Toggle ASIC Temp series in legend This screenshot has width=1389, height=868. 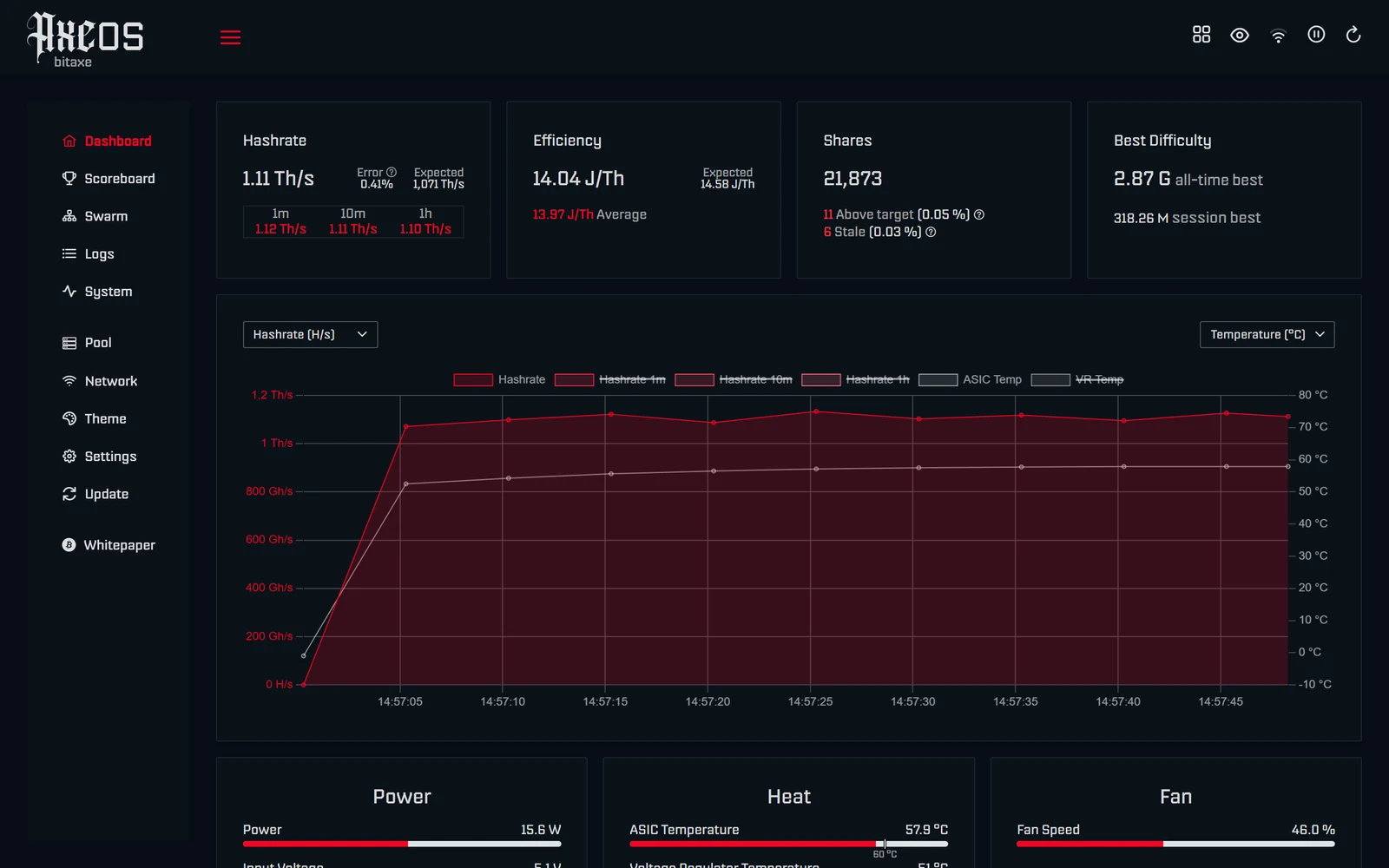pos(970,379)
